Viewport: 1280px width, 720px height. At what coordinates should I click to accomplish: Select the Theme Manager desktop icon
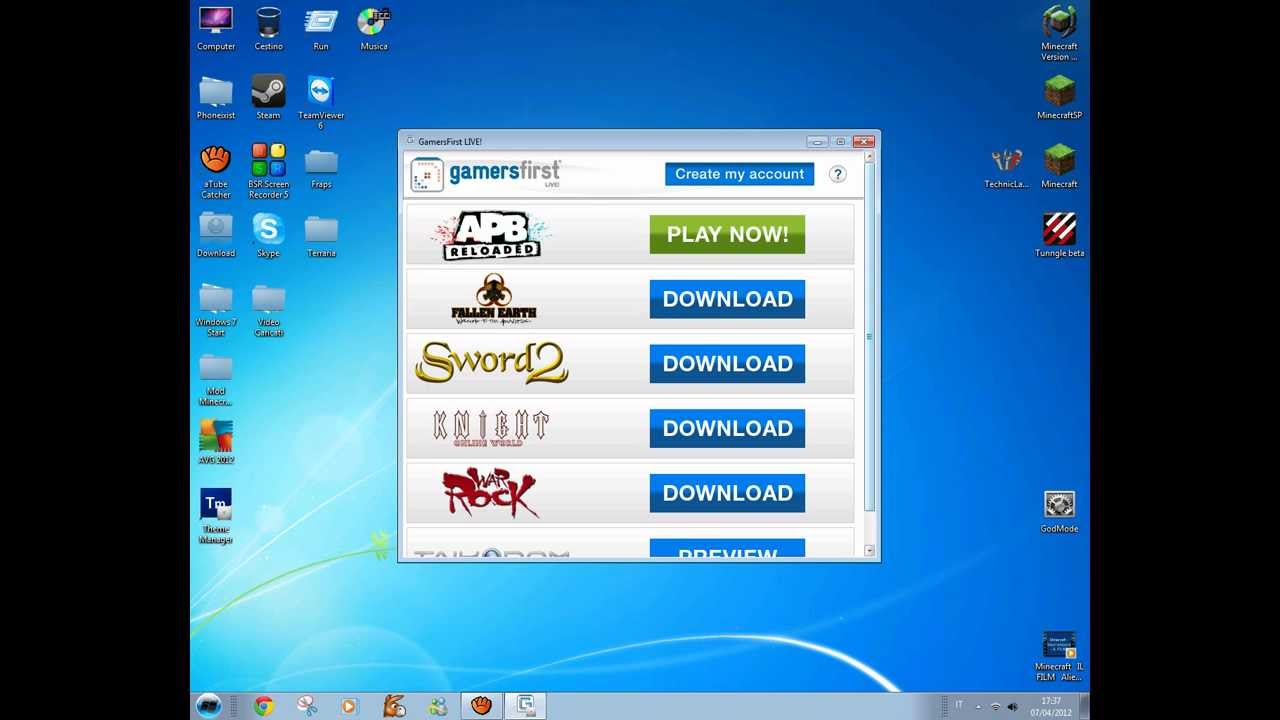(x=216, y=516)
